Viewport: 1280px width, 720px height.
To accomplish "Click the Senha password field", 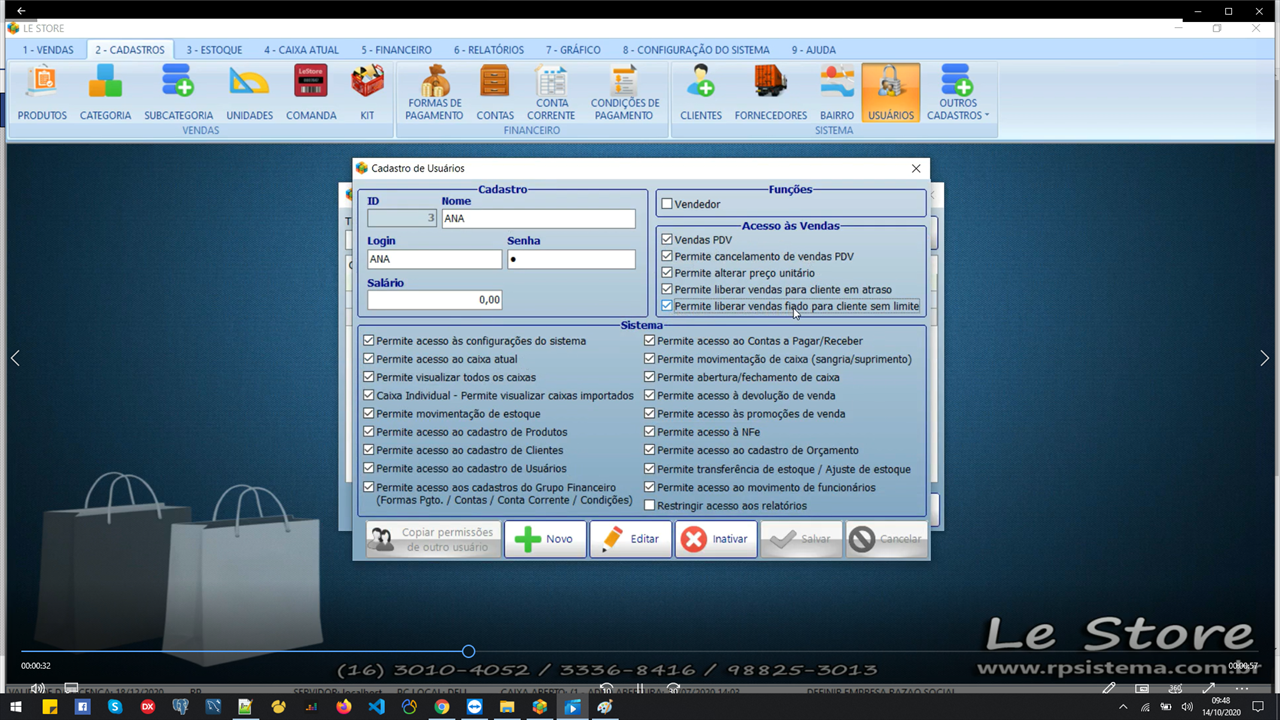I will [x=571, y=259].
